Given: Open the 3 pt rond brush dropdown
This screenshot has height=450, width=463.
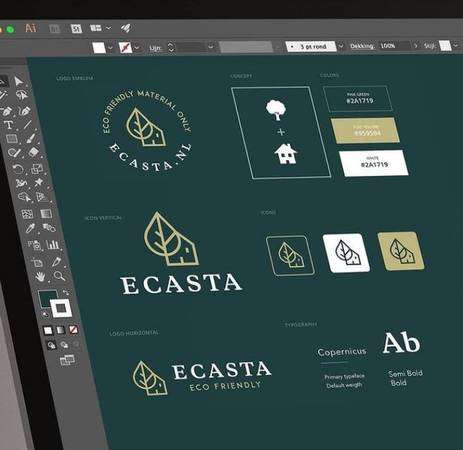Looking at the screenshot, I should pos(341,46).
